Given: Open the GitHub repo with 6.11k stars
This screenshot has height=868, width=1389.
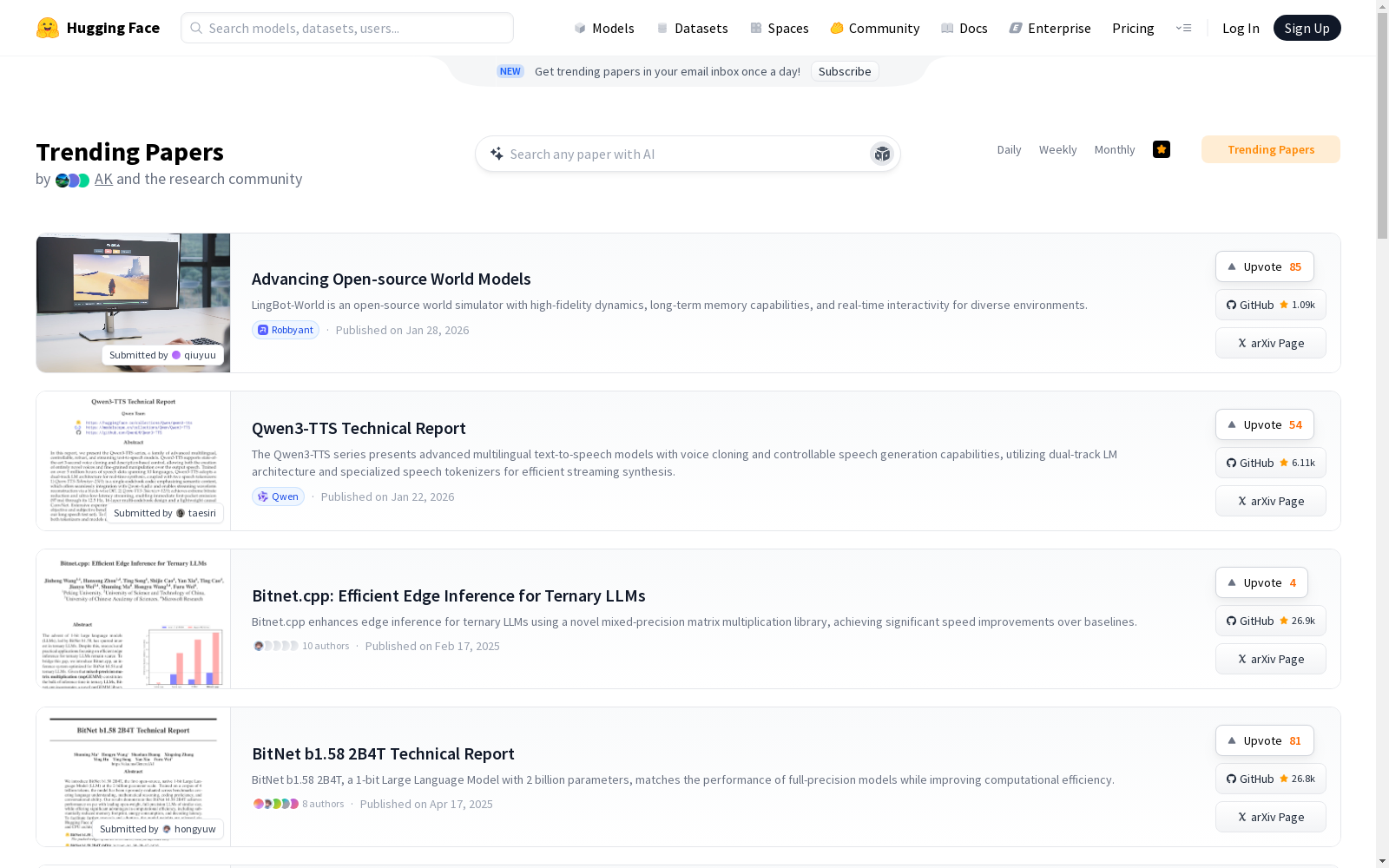Looking at the screenshot, I should click(1271, 463).
